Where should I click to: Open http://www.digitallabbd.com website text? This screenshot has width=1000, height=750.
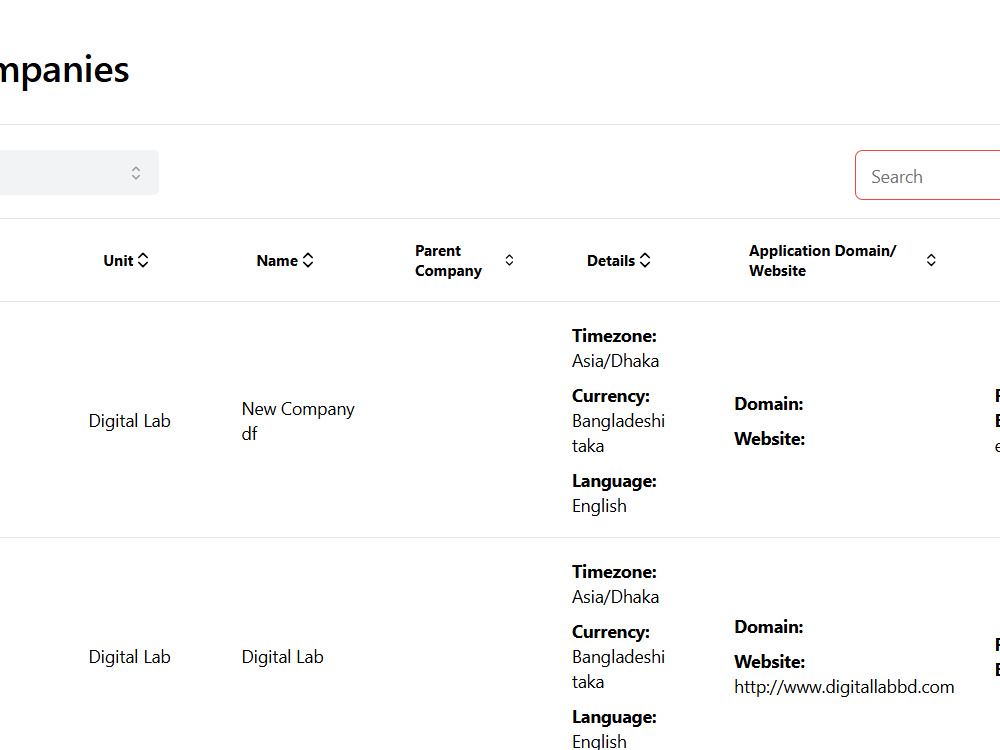[844, 687]
